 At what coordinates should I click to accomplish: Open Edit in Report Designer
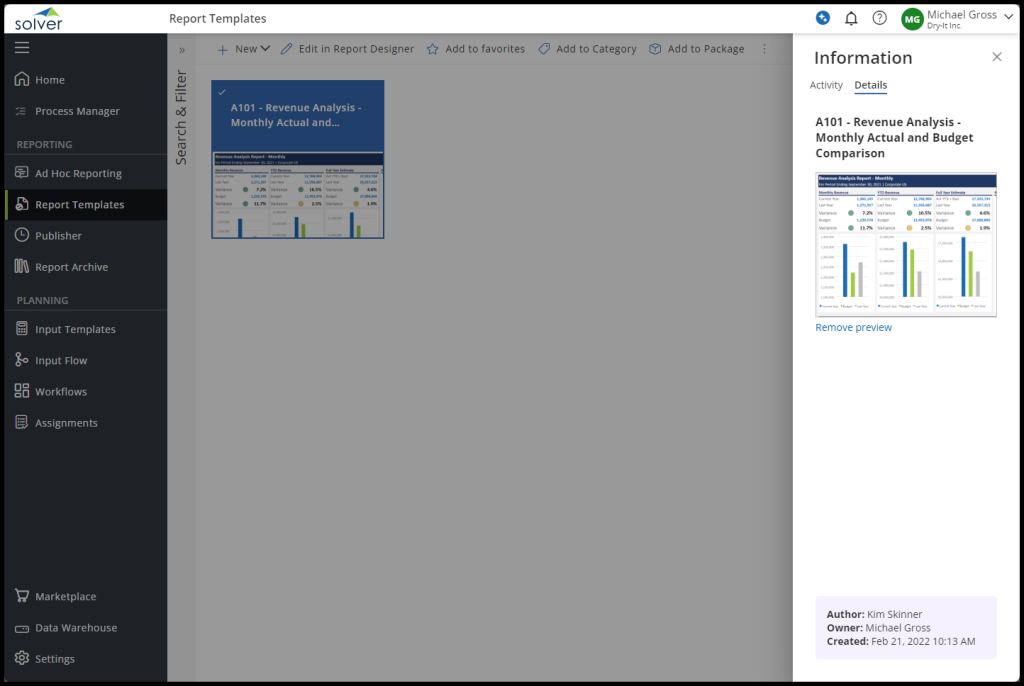point(346,49)
